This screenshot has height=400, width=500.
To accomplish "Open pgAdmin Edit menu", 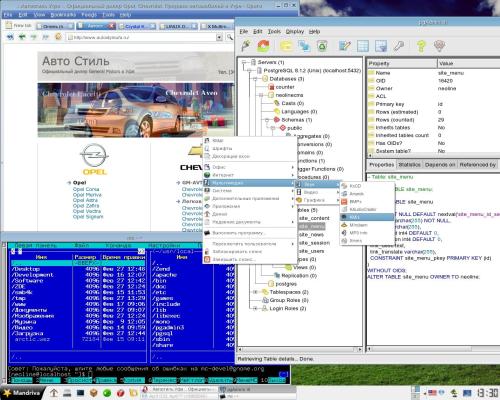I will point(258,31).
